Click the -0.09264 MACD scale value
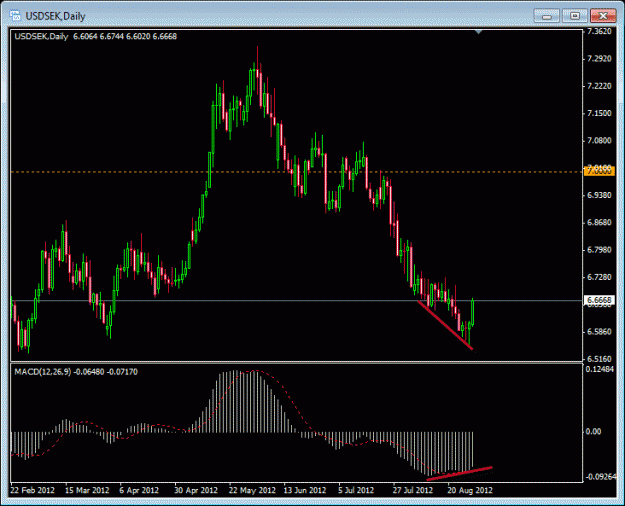625x506 pixels. click(x=601, y=476)
